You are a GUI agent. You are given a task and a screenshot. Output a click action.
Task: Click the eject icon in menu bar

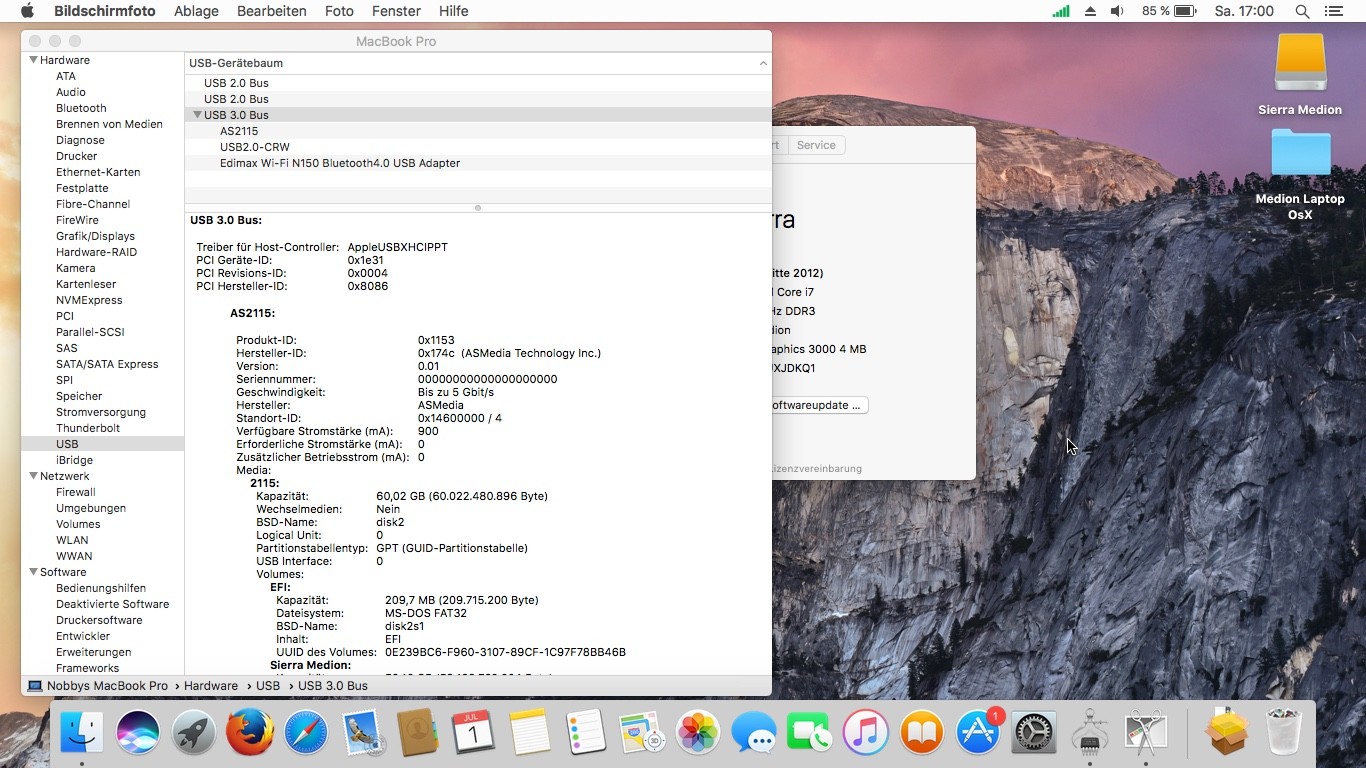tap(1090, 11)
